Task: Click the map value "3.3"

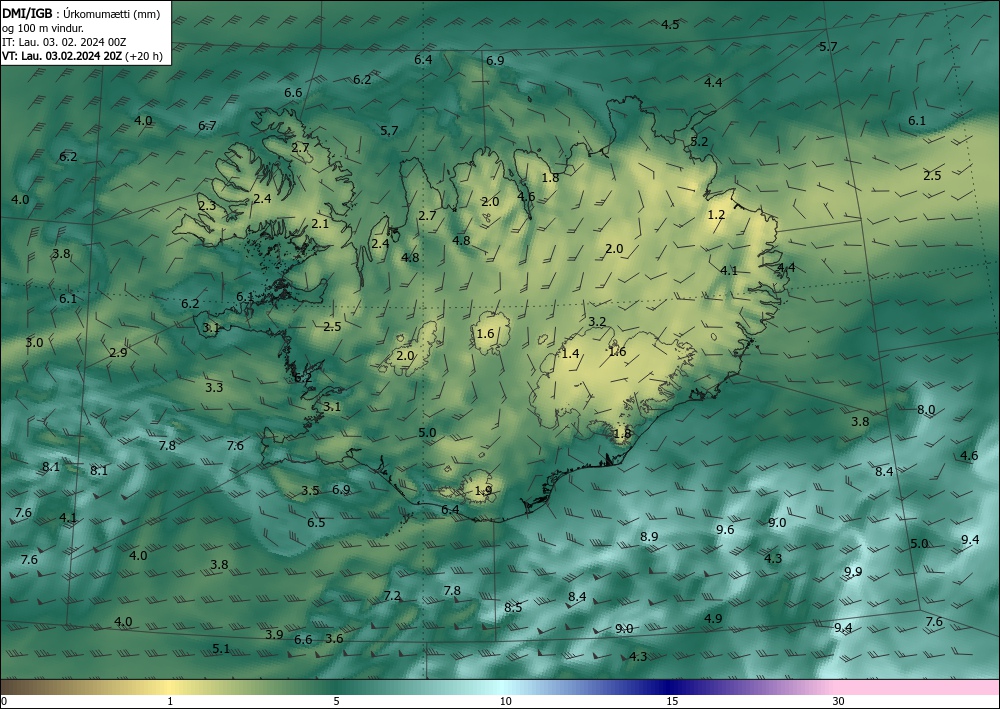Action: pos(214,387)
